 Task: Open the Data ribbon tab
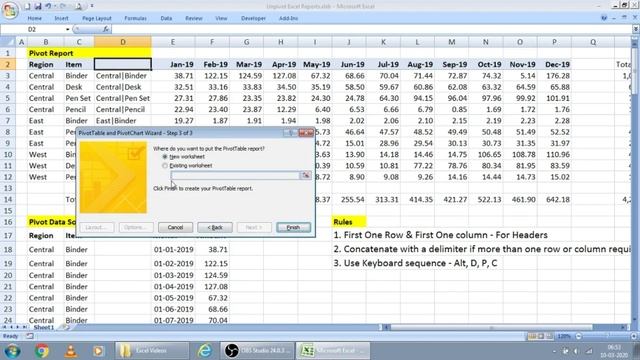[166, 18]
